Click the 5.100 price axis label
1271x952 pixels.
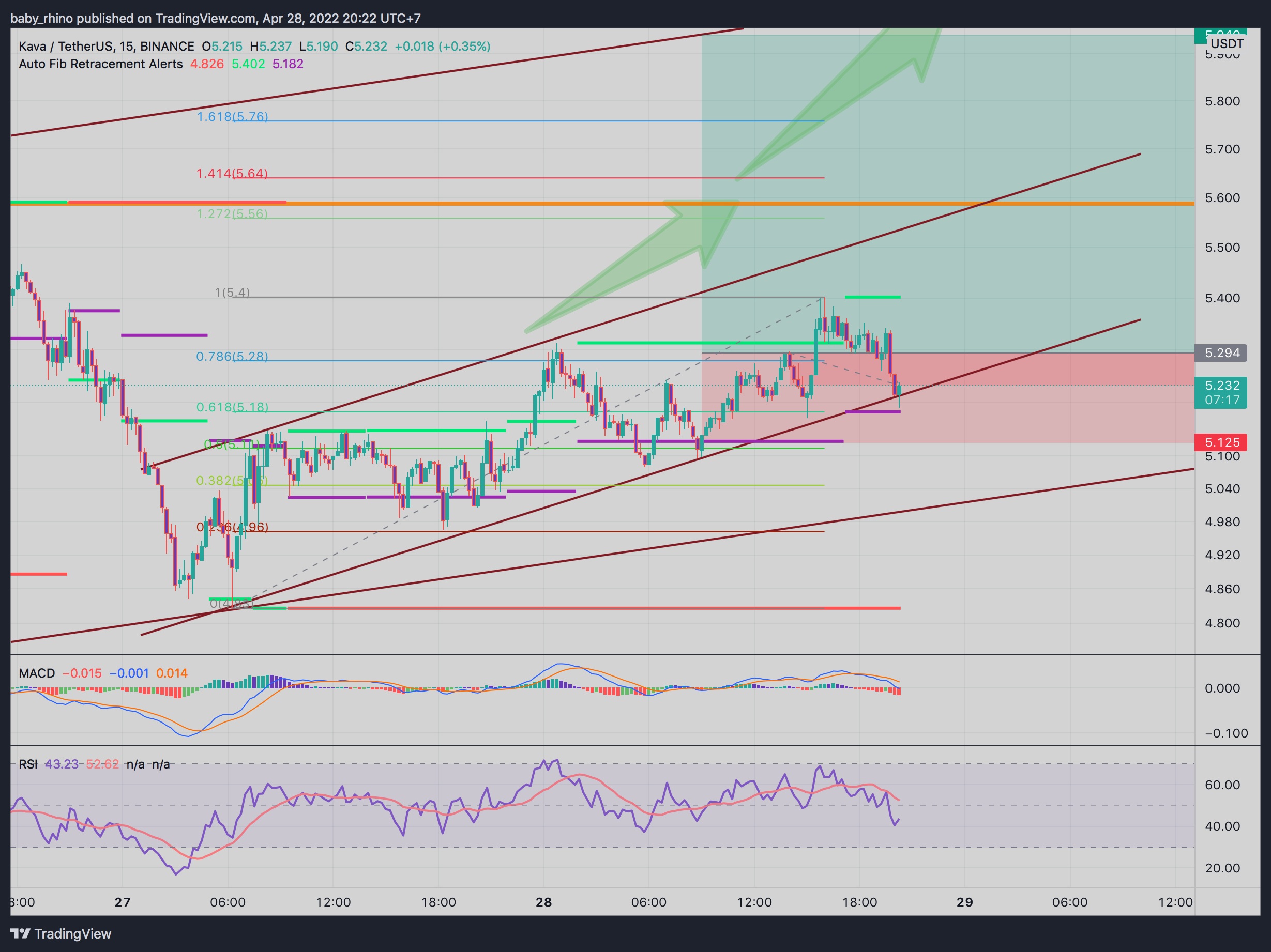coord(1223,456)
